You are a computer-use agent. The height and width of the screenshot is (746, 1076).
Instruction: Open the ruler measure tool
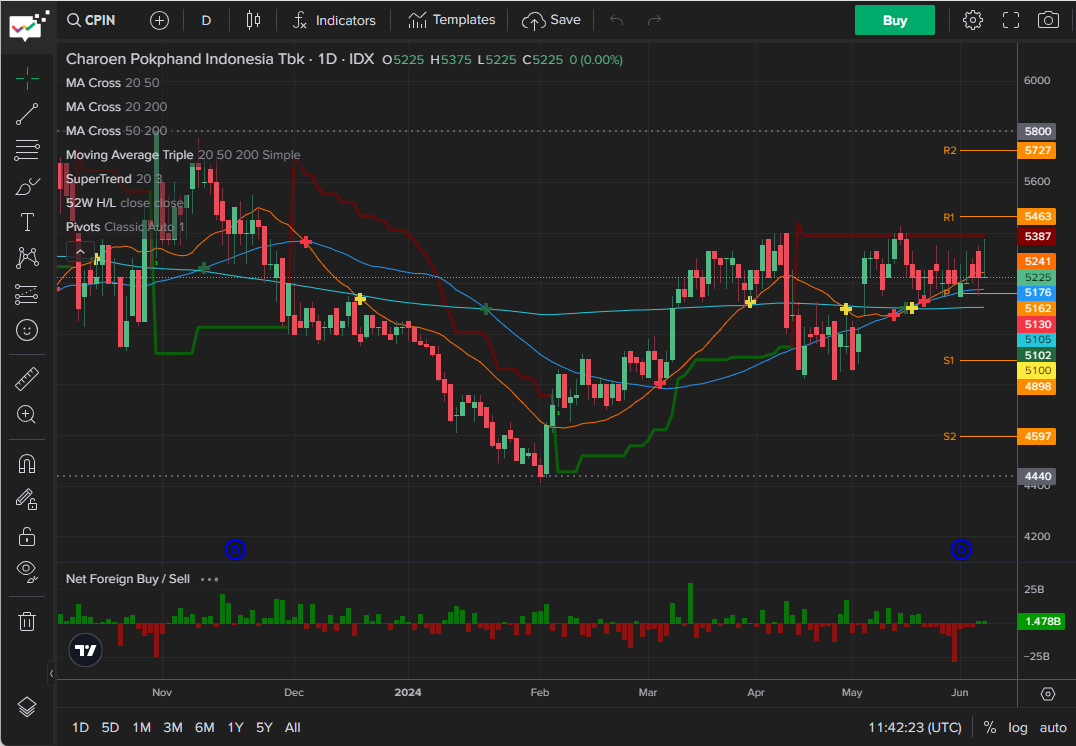click(x=27, y=379)
